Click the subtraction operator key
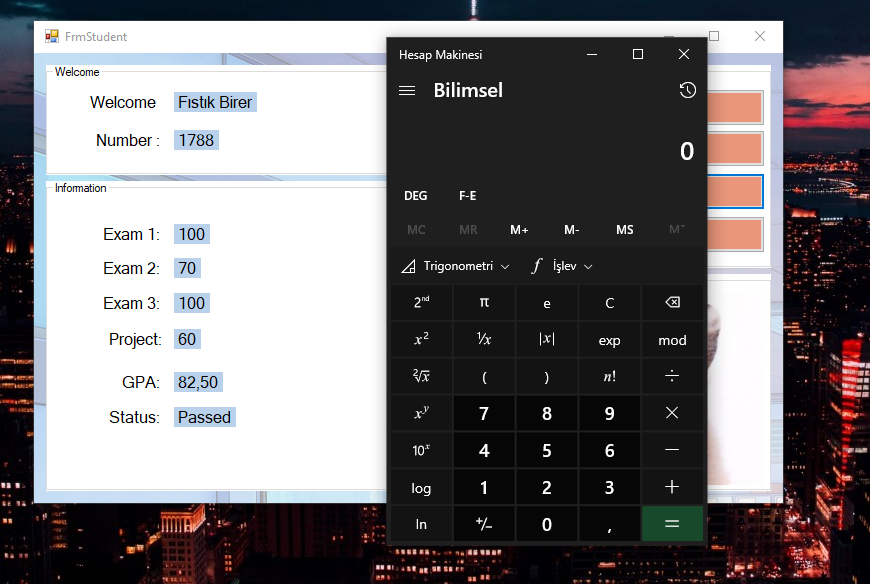 (672, 450)
